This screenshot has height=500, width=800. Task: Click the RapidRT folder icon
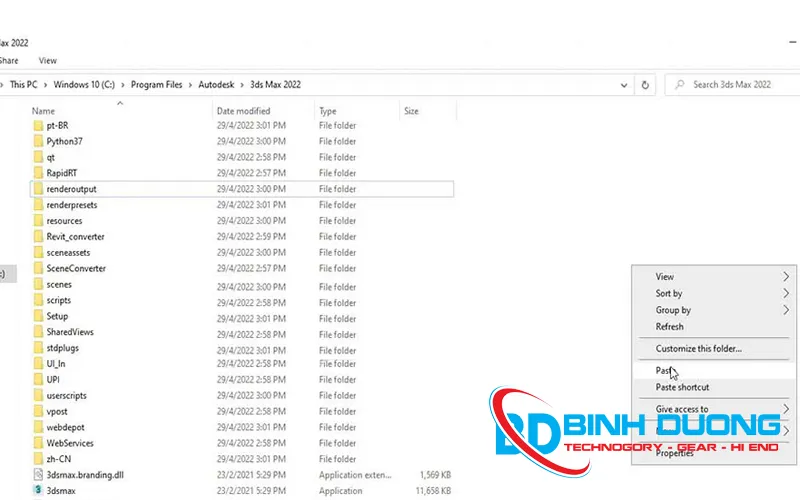(38, 173)
